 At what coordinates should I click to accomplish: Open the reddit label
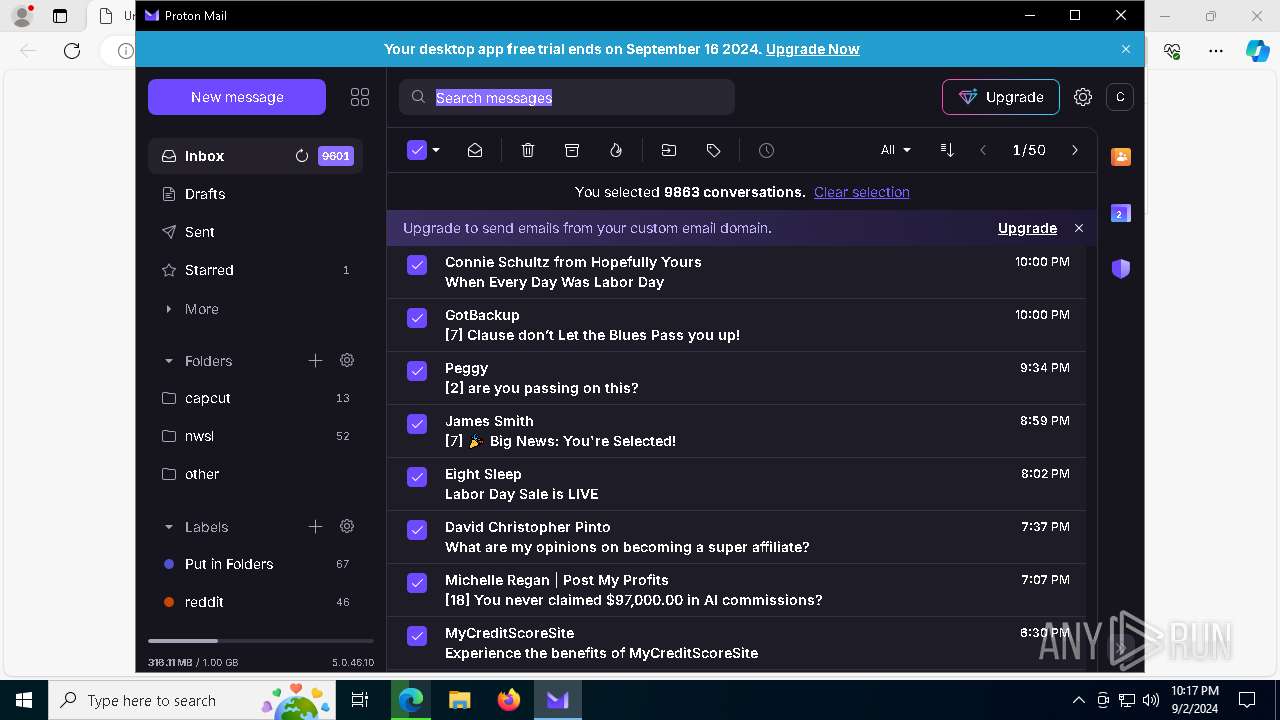click(255, 602)
